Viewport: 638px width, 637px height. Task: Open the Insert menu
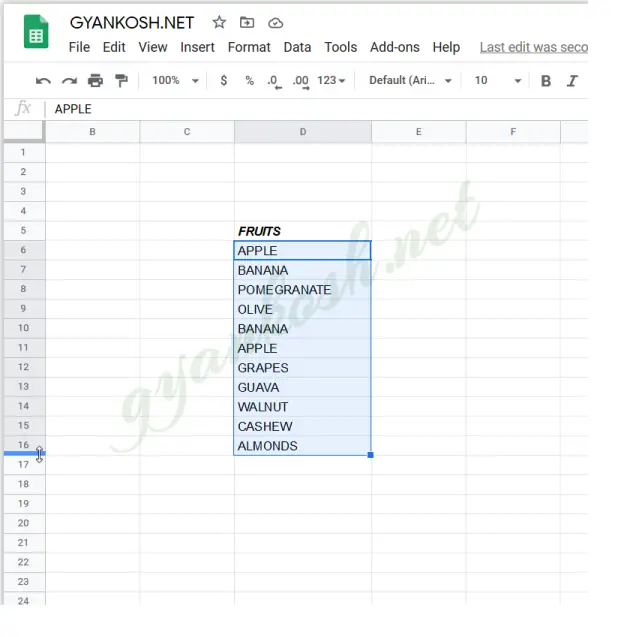point(197,47)
